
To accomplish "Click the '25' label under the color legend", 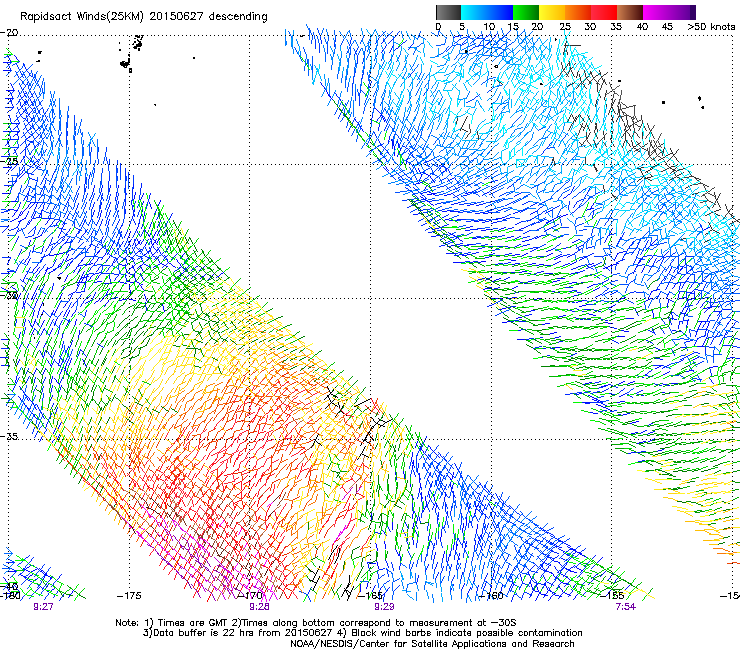I will pyautogui.click(x=565, y=27).
